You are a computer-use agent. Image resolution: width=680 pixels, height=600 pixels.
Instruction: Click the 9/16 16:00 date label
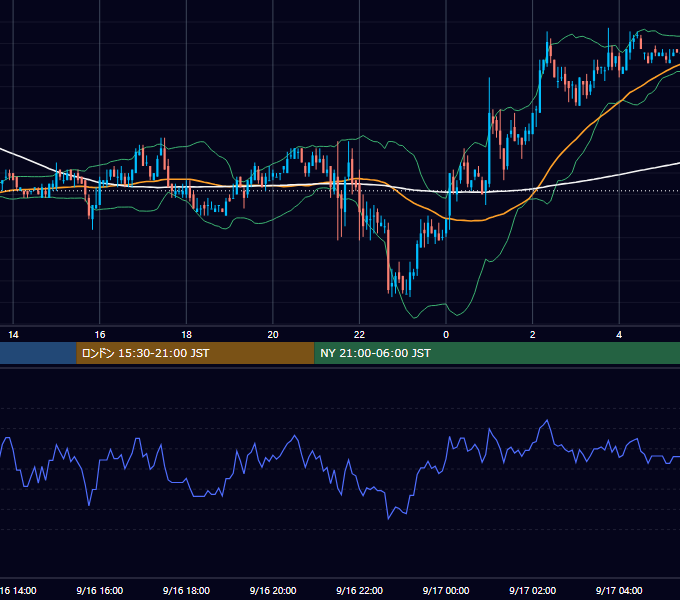tap(100, 590)
